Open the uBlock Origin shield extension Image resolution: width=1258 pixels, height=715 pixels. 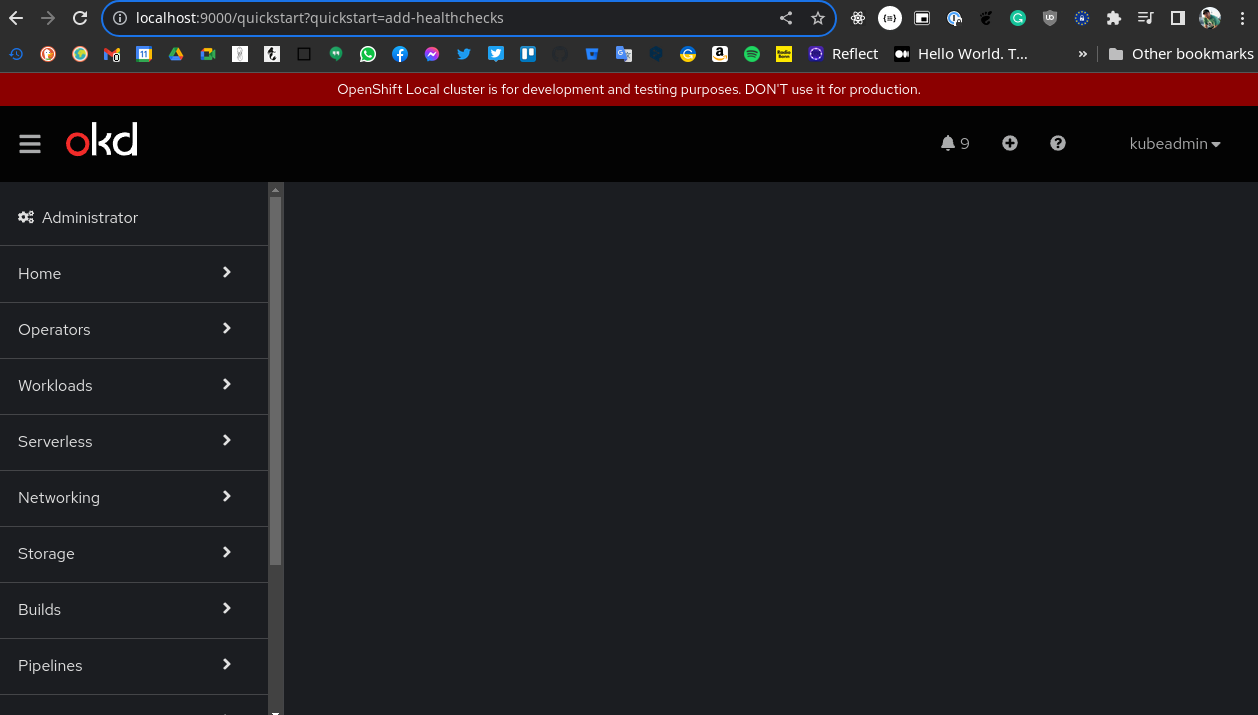click(1050, 18)
